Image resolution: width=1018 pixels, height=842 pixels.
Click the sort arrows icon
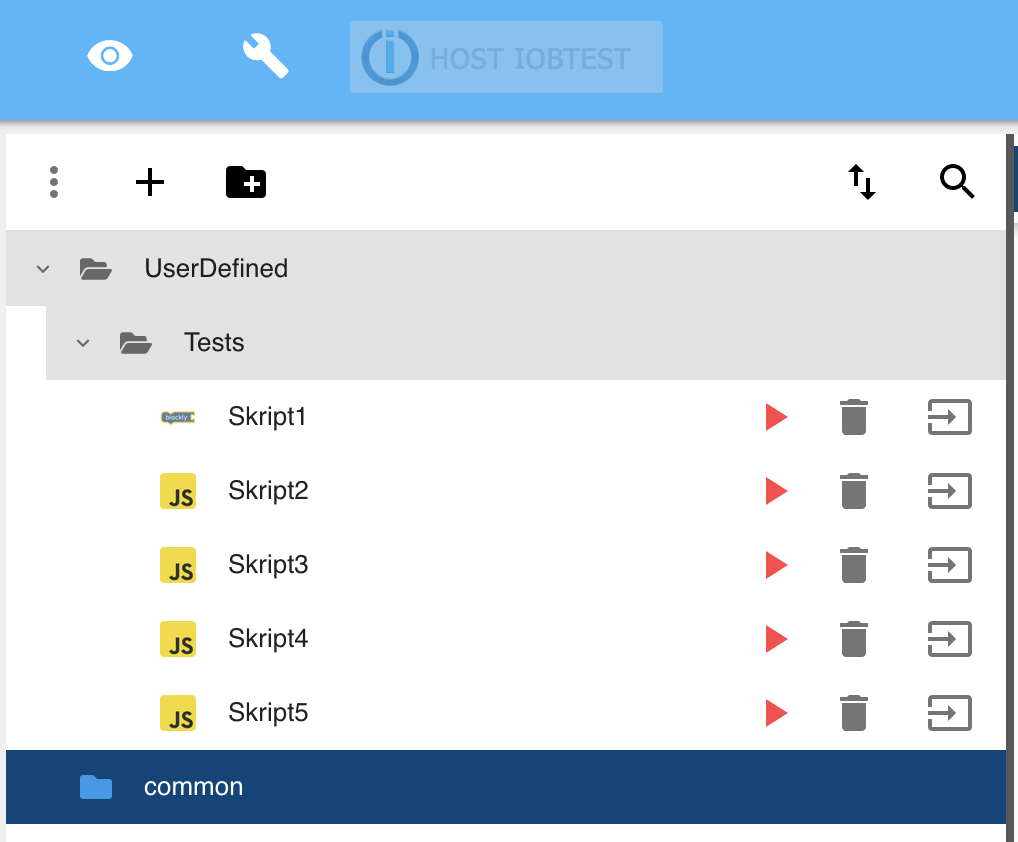coord(862,182)
